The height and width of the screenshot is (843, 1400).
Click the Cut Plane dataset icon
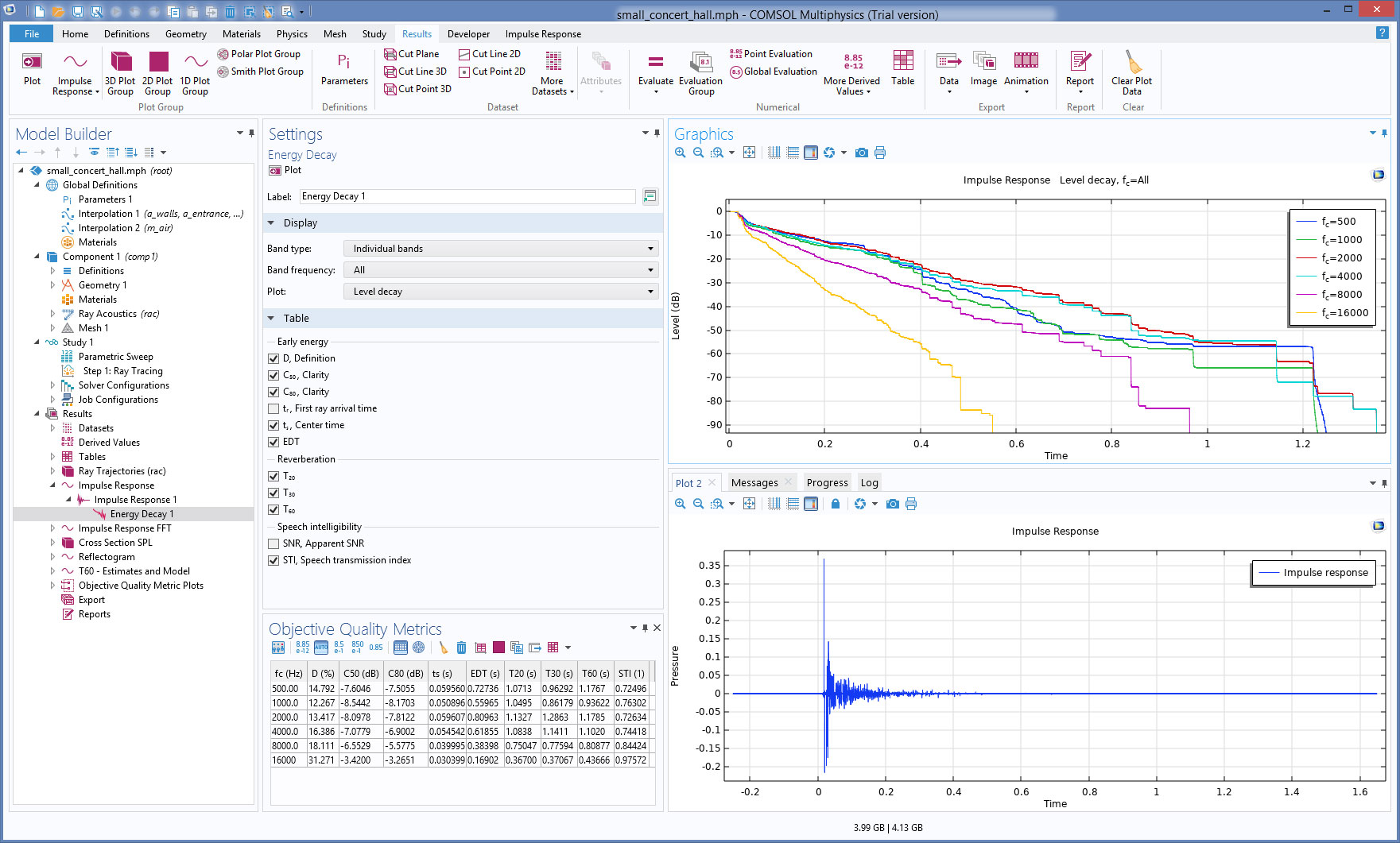click(390, 54)
